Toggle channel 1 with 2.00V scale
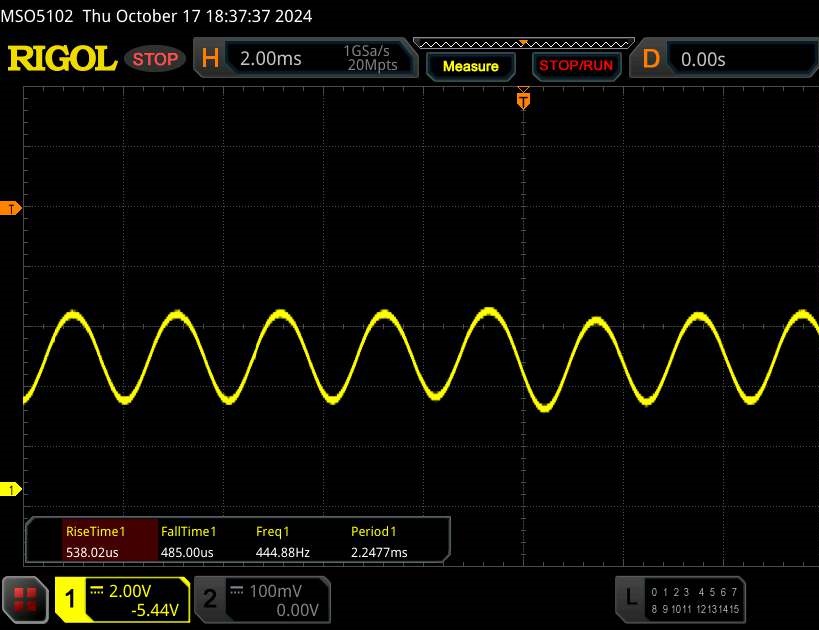The image size is (819, 630). (x=122, y=600)
